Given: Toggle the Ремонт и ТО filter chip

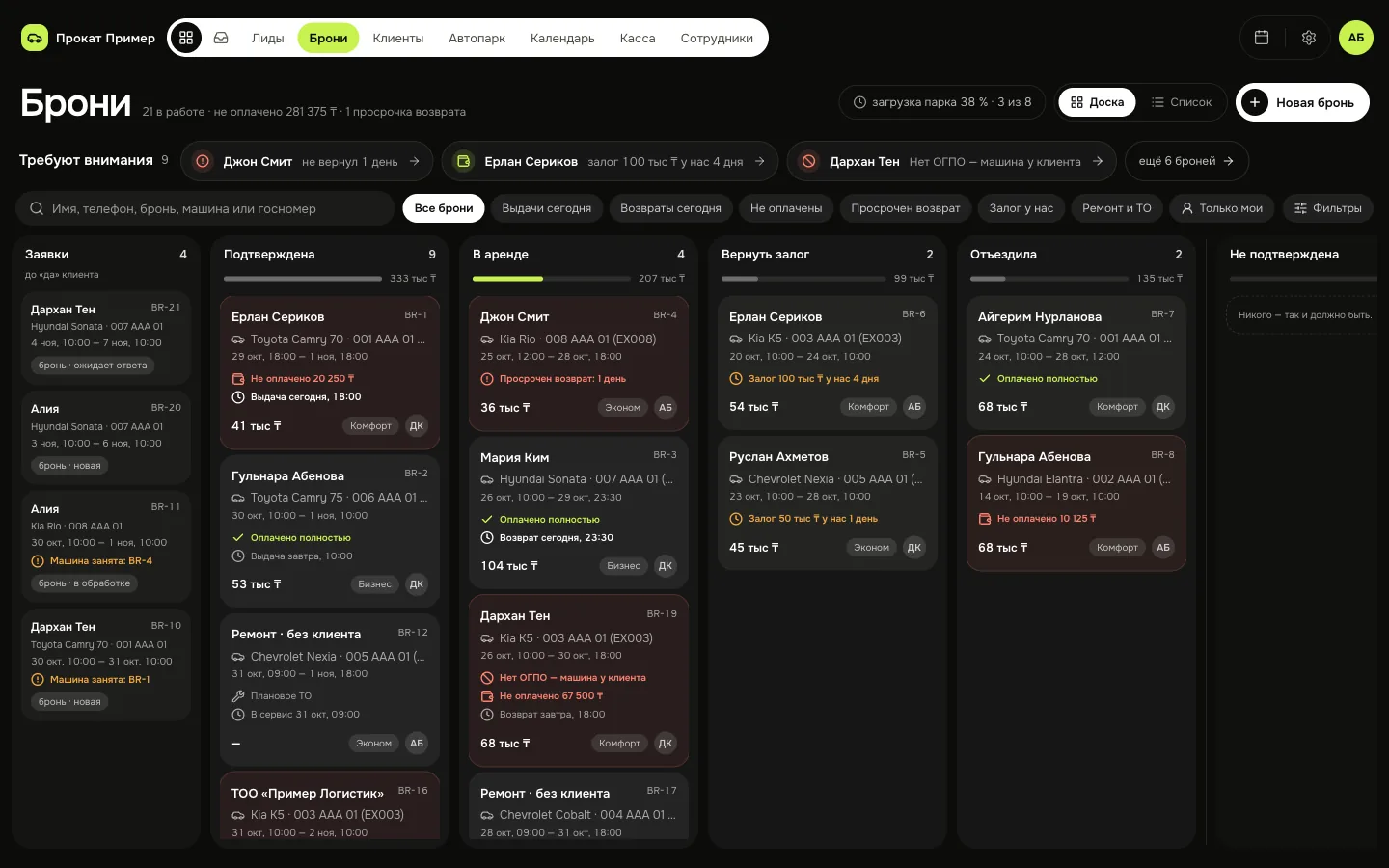Looking at the screenshot, I should click(1117, 208).
